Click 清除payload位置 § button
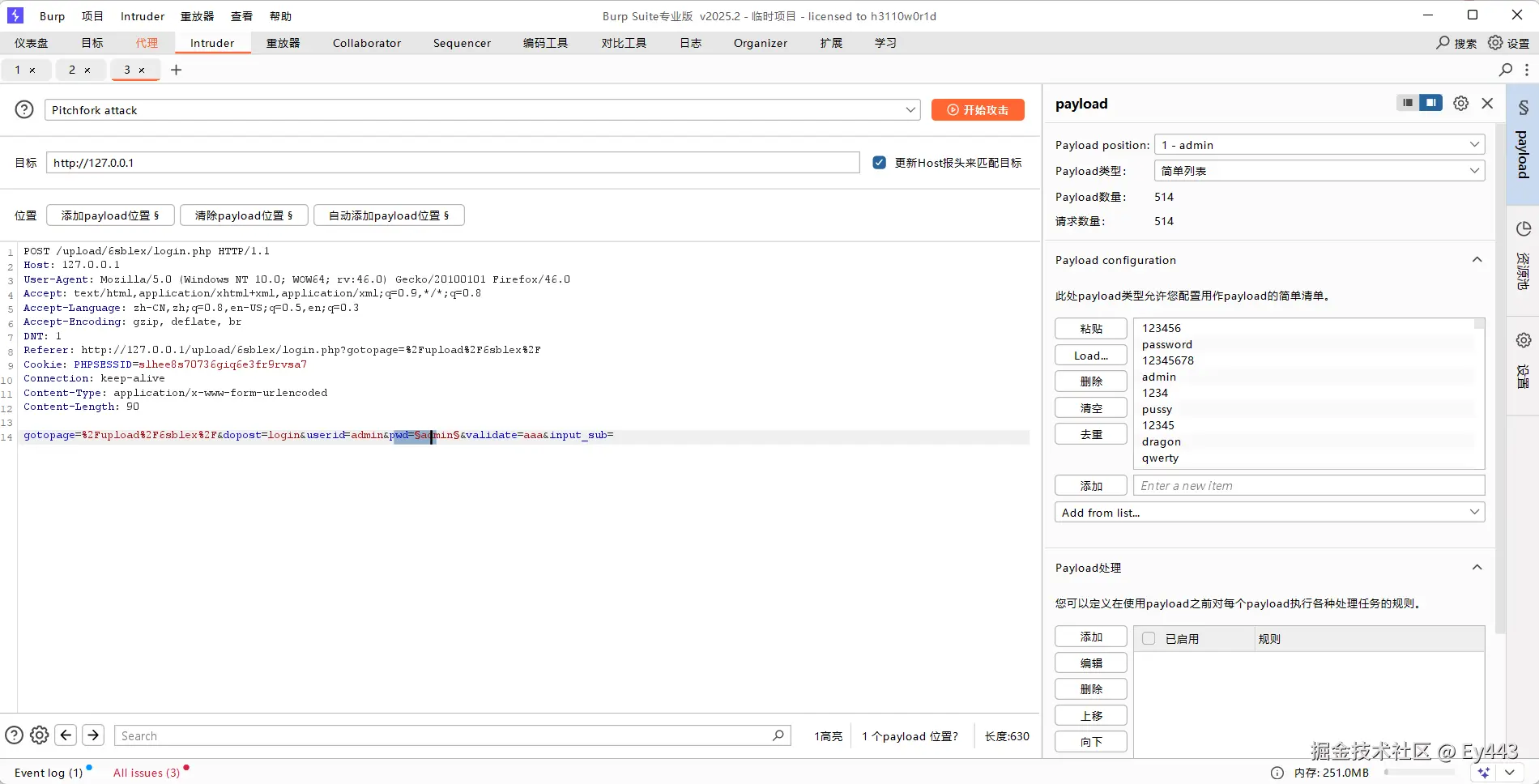The height and width of the screenshot is (784, 1539). point(244,215)
